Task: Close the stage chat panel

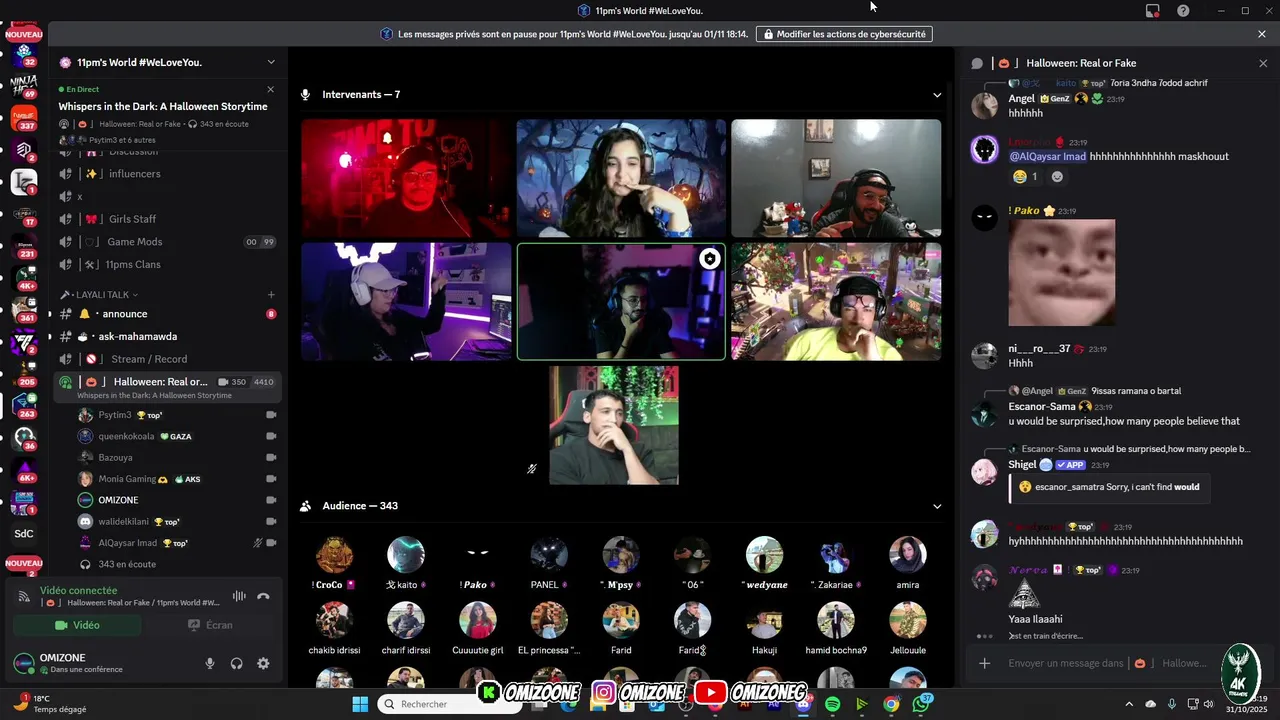Action: click(x=1263, y=63)
